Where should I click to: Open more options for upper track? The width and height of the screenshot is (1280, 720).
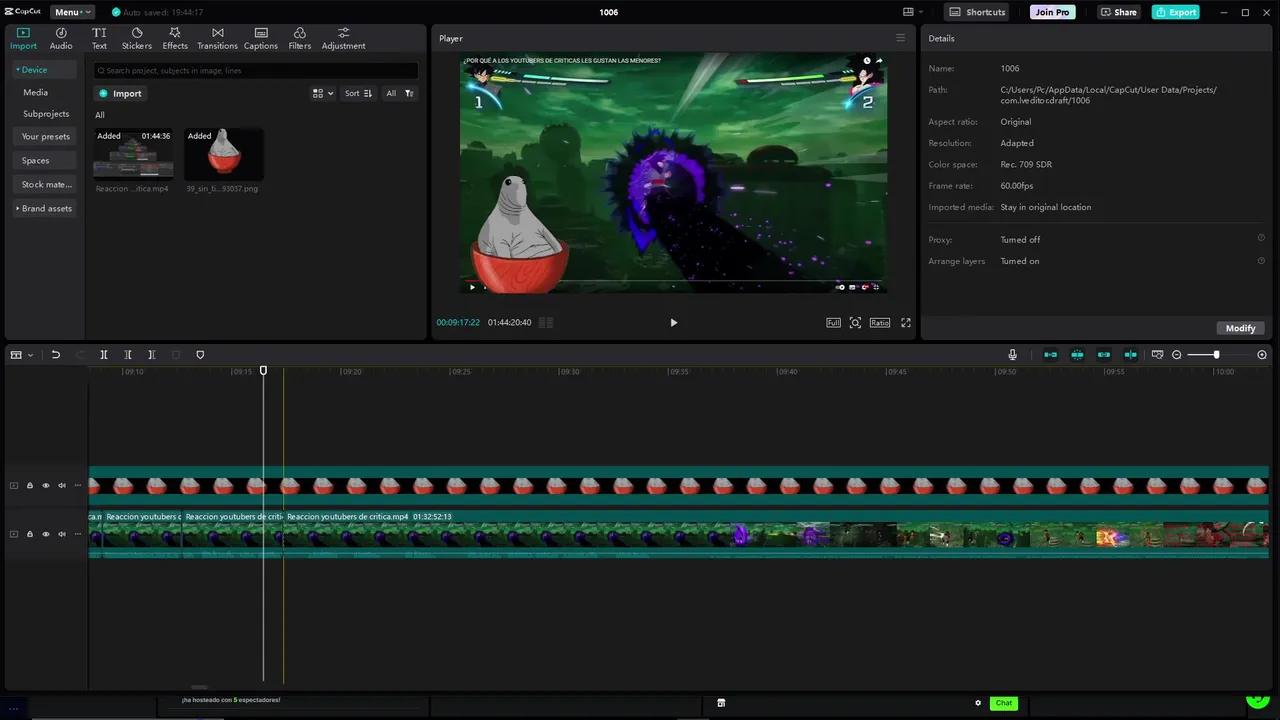tap(78, 486)
